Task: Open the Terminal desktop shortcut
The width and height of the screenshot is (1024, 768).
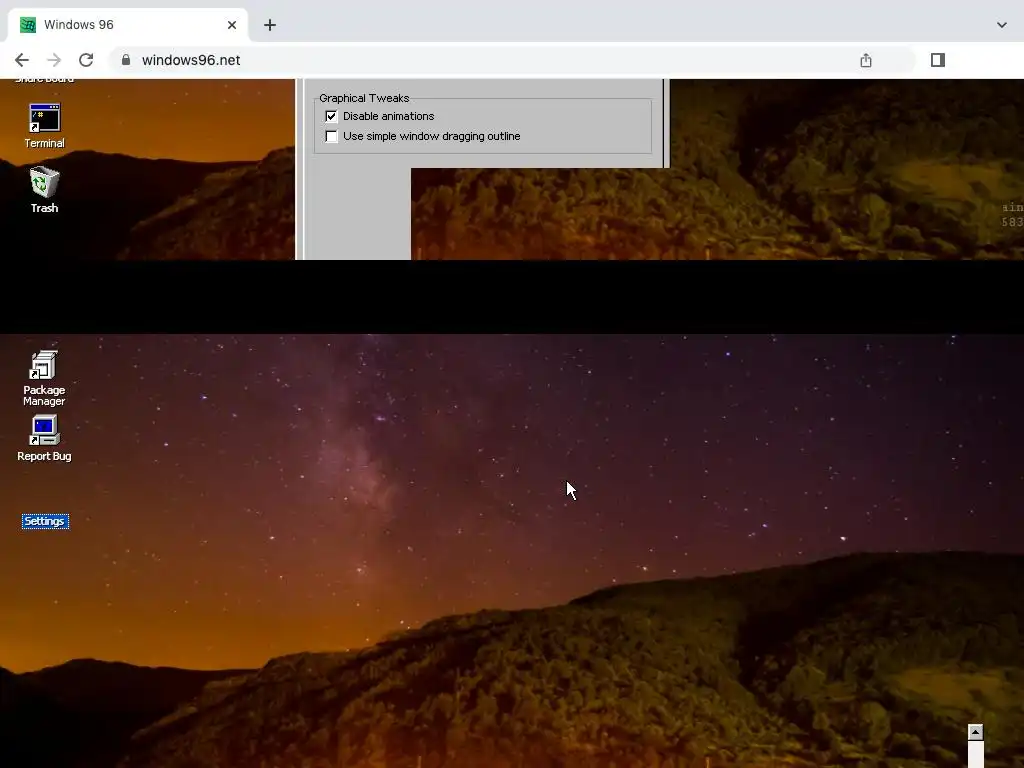Action: click(x=44, y=126)
